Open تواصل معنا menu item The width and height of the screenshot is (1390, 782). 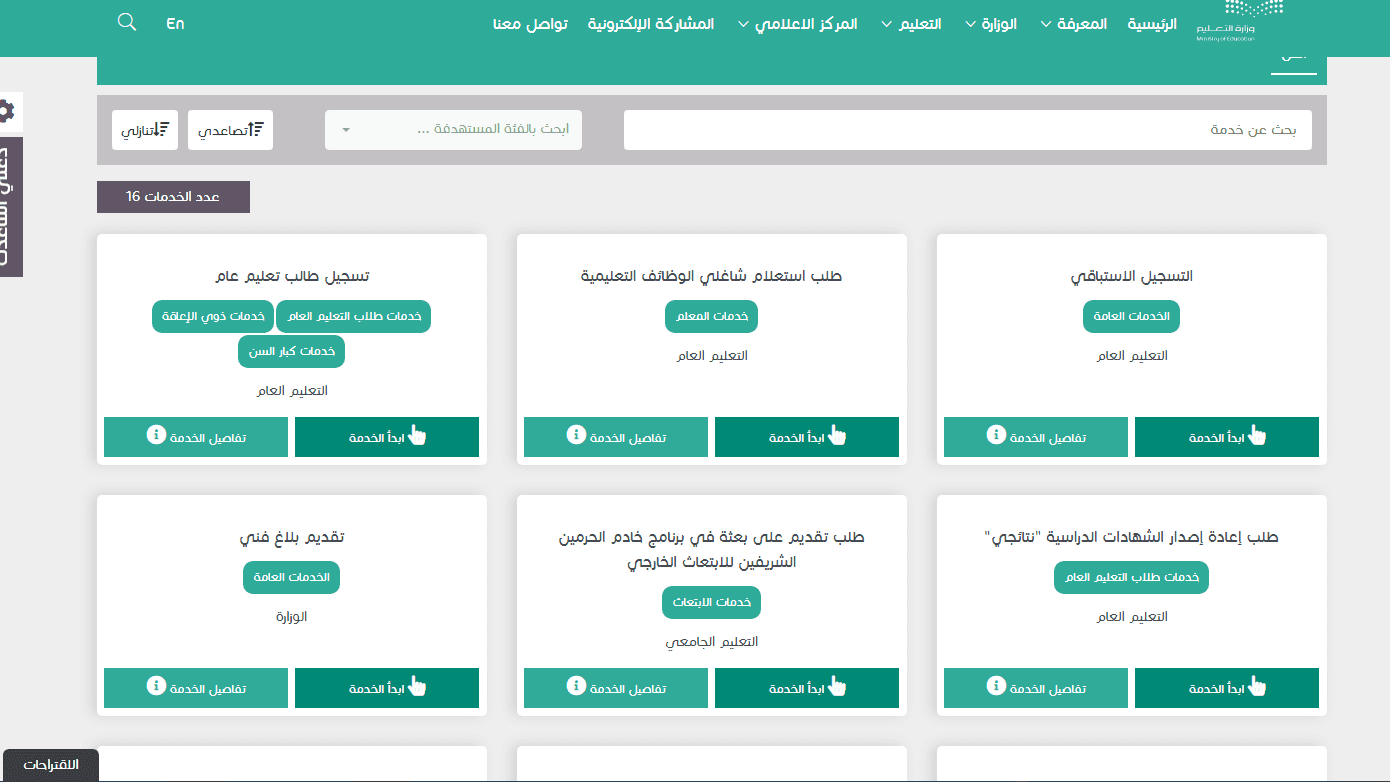(530, 24)
